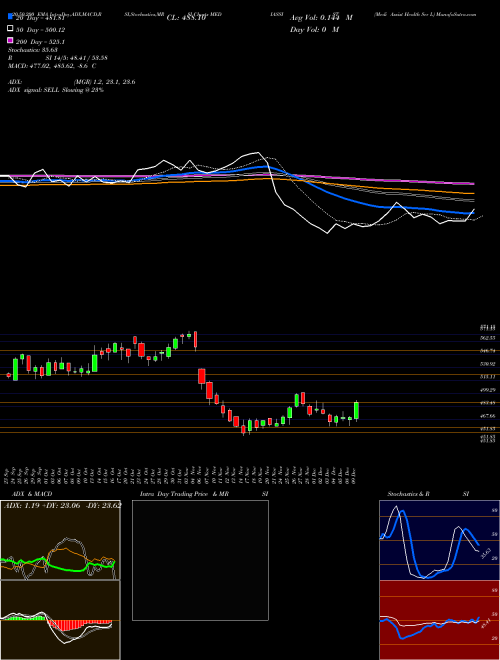The image size is (500, 660).
Task: Click the 'ADX signal: SELL' text
Action: [x=56, y=90]
